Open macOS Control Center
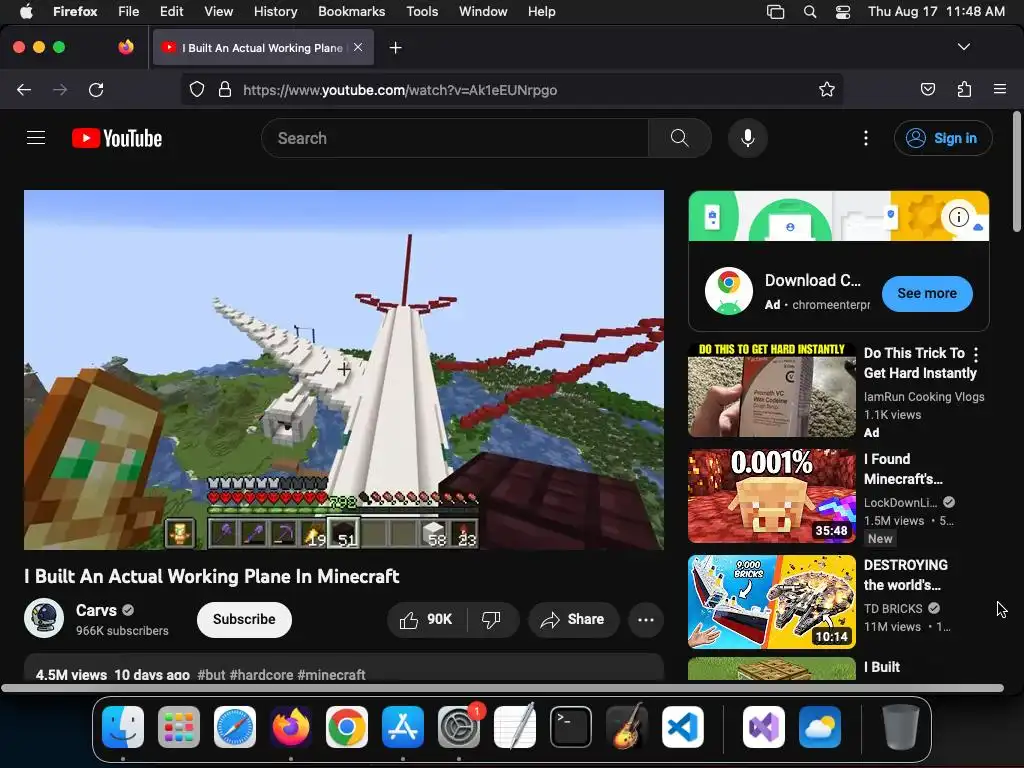Image resolution: width=1024 pixels, height=768 pixels. [x=842, y=12]
